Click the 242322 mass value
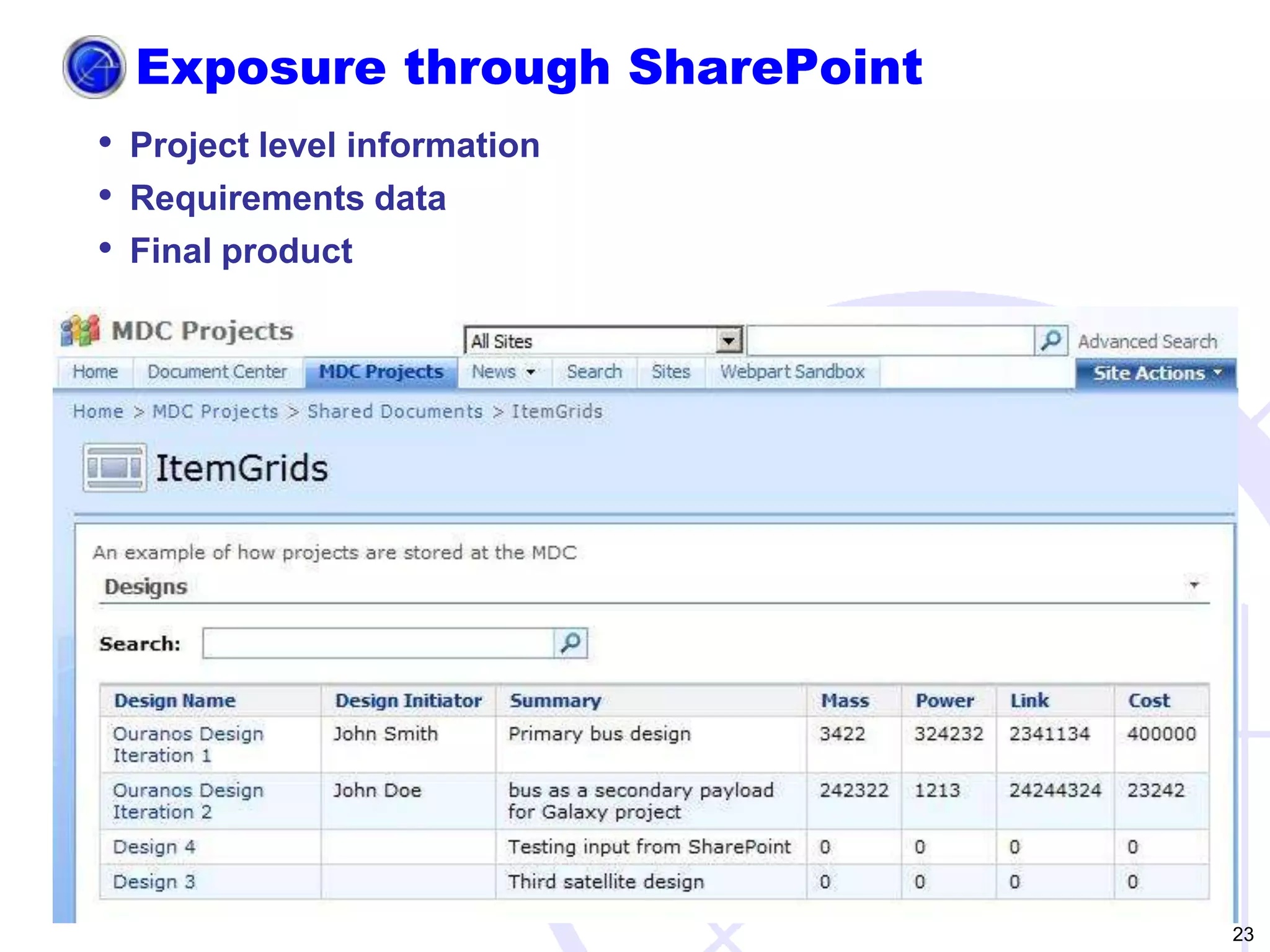Viewport: 1270px width, 952px height. pos(854,790)
